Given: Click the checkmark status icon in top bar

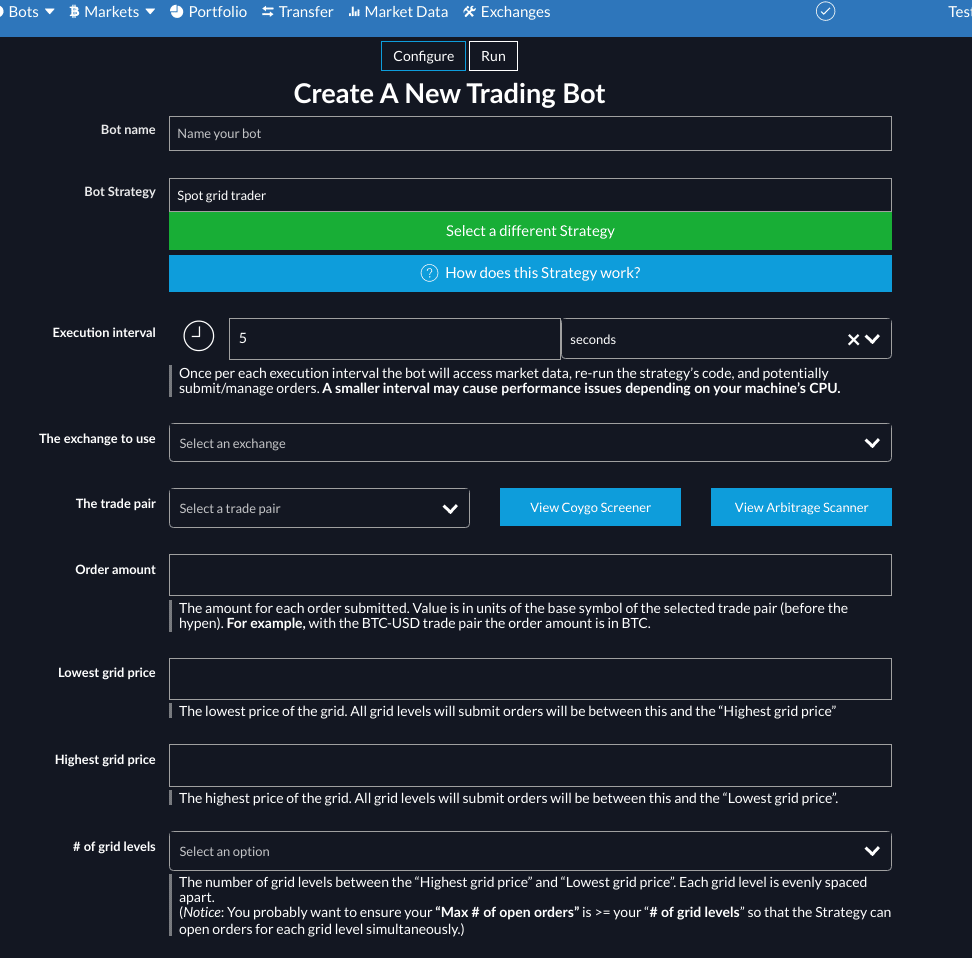Looking at the screenshot, I should click(825, 12).
